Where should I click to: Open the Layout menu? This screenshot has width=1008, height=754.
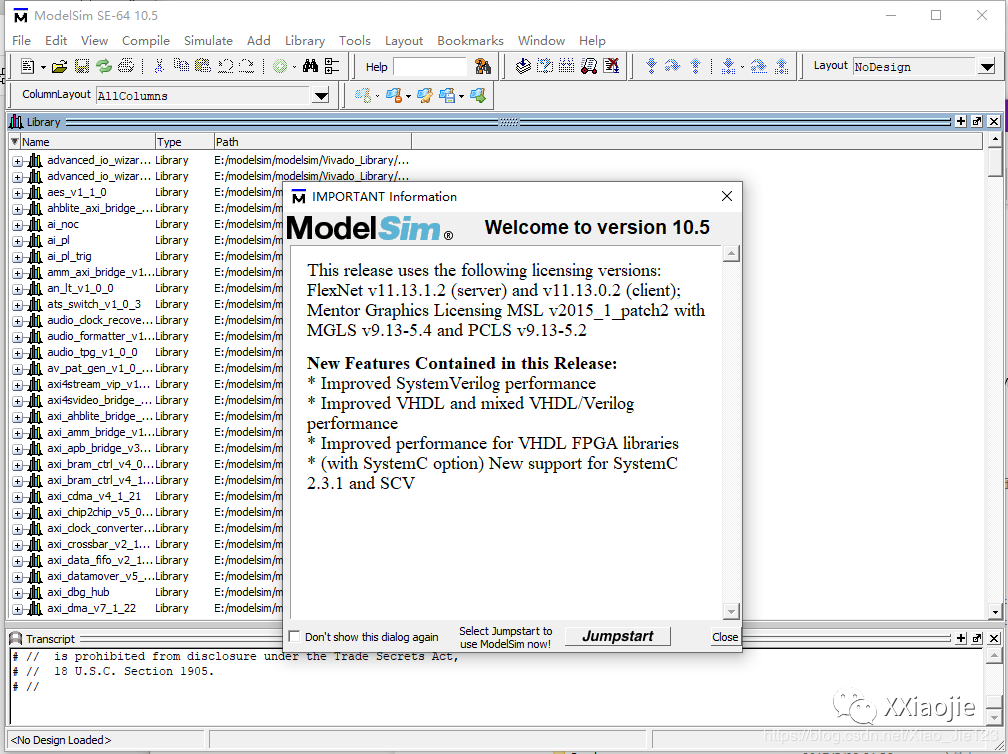(404, 40)
